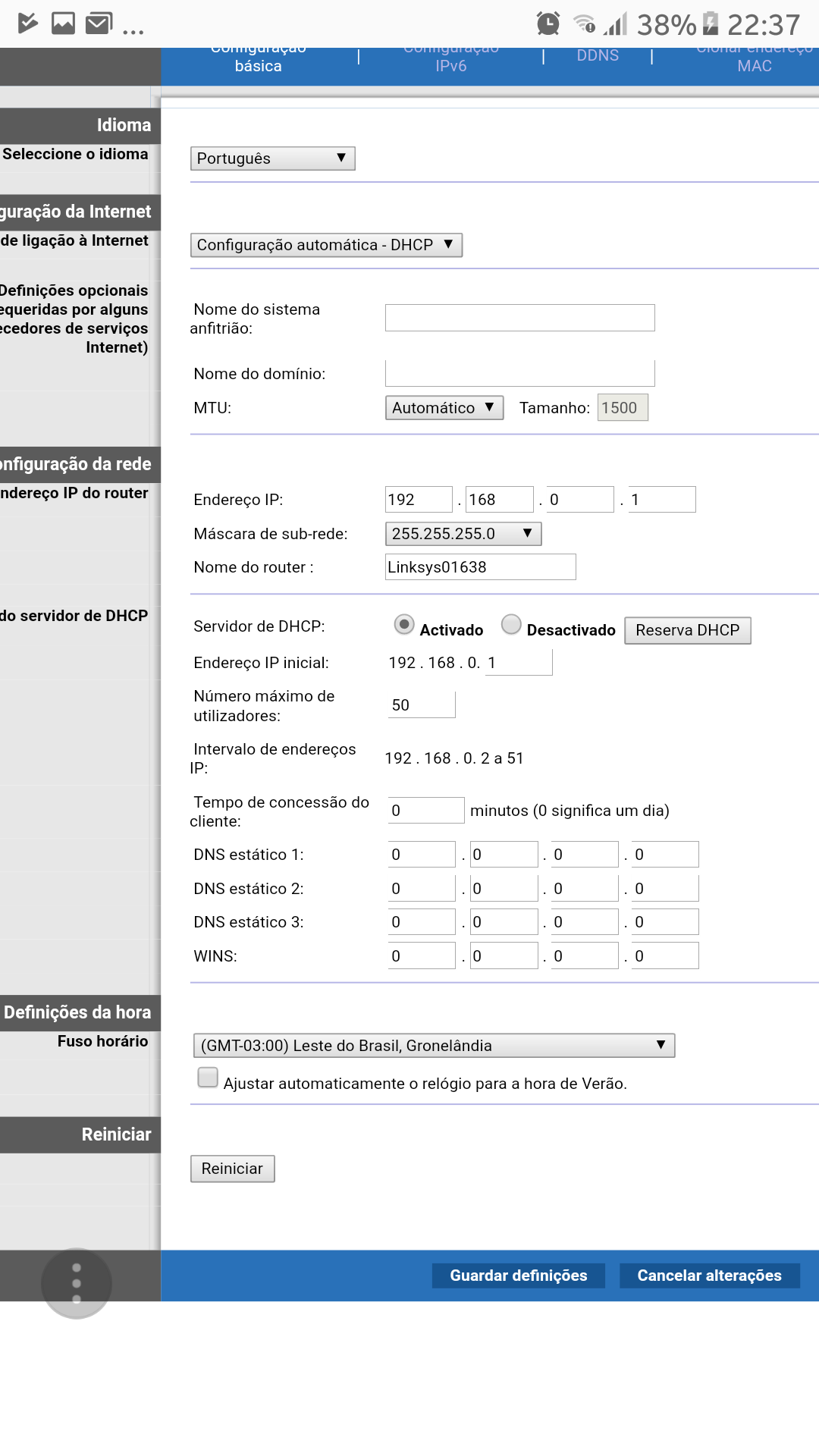This screenshot has height=1456, width=819.
Task: Click the IP range text 192.168.0.2 a 51
Action: click(454, 758)
